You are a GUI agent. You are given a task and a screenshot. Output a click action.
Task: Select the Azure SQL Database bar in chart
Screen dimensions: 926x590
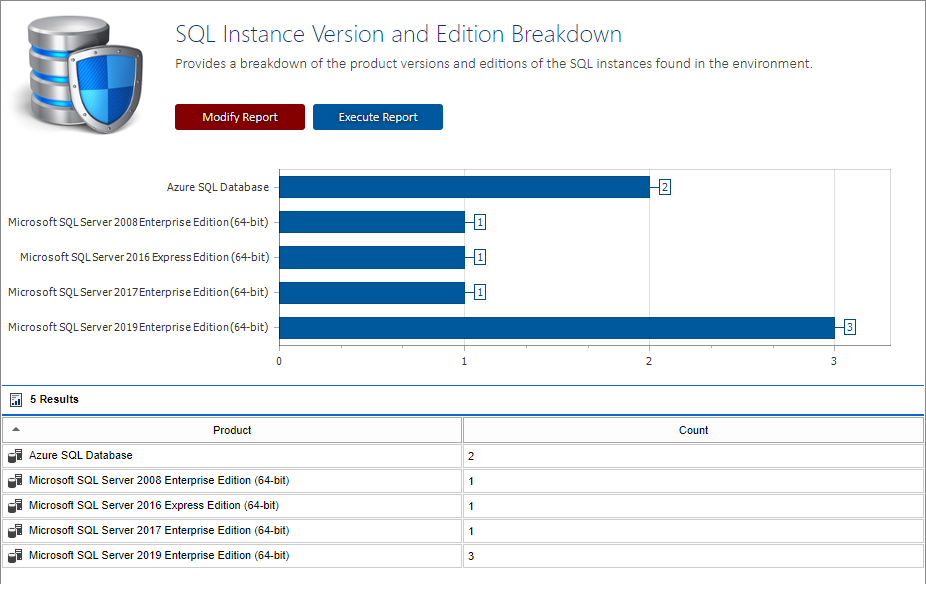pyautogui.click(x=464, y=187)
